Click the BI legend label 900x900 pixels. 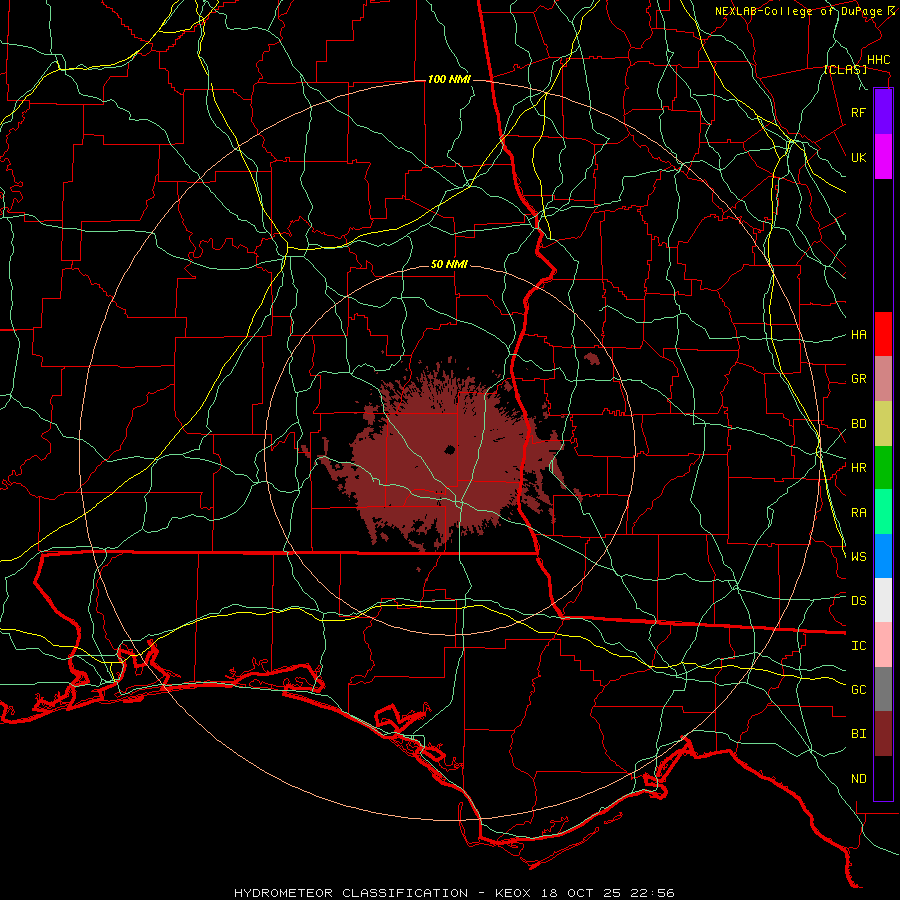[x=858, y=734]
